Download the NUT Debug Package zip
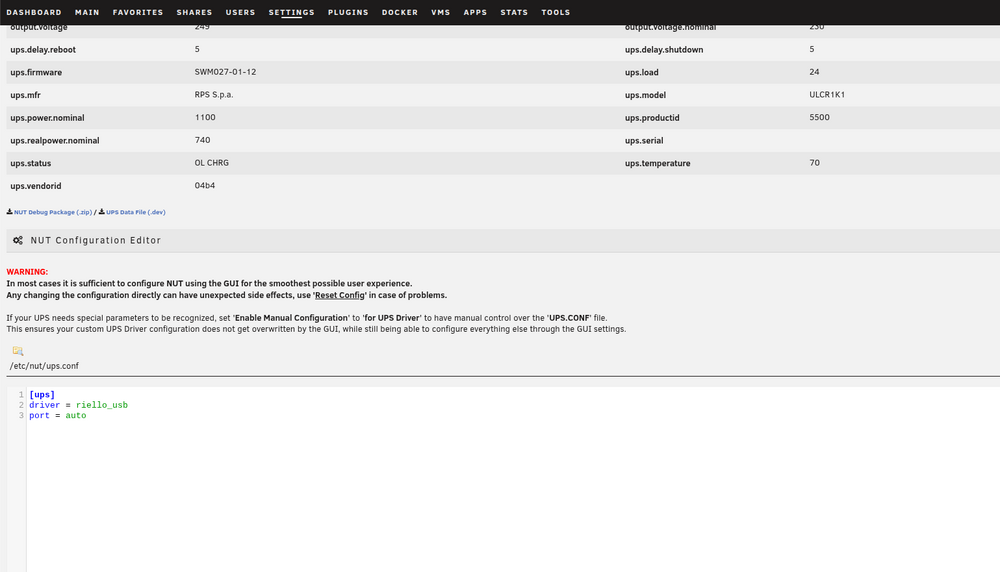 53,212
